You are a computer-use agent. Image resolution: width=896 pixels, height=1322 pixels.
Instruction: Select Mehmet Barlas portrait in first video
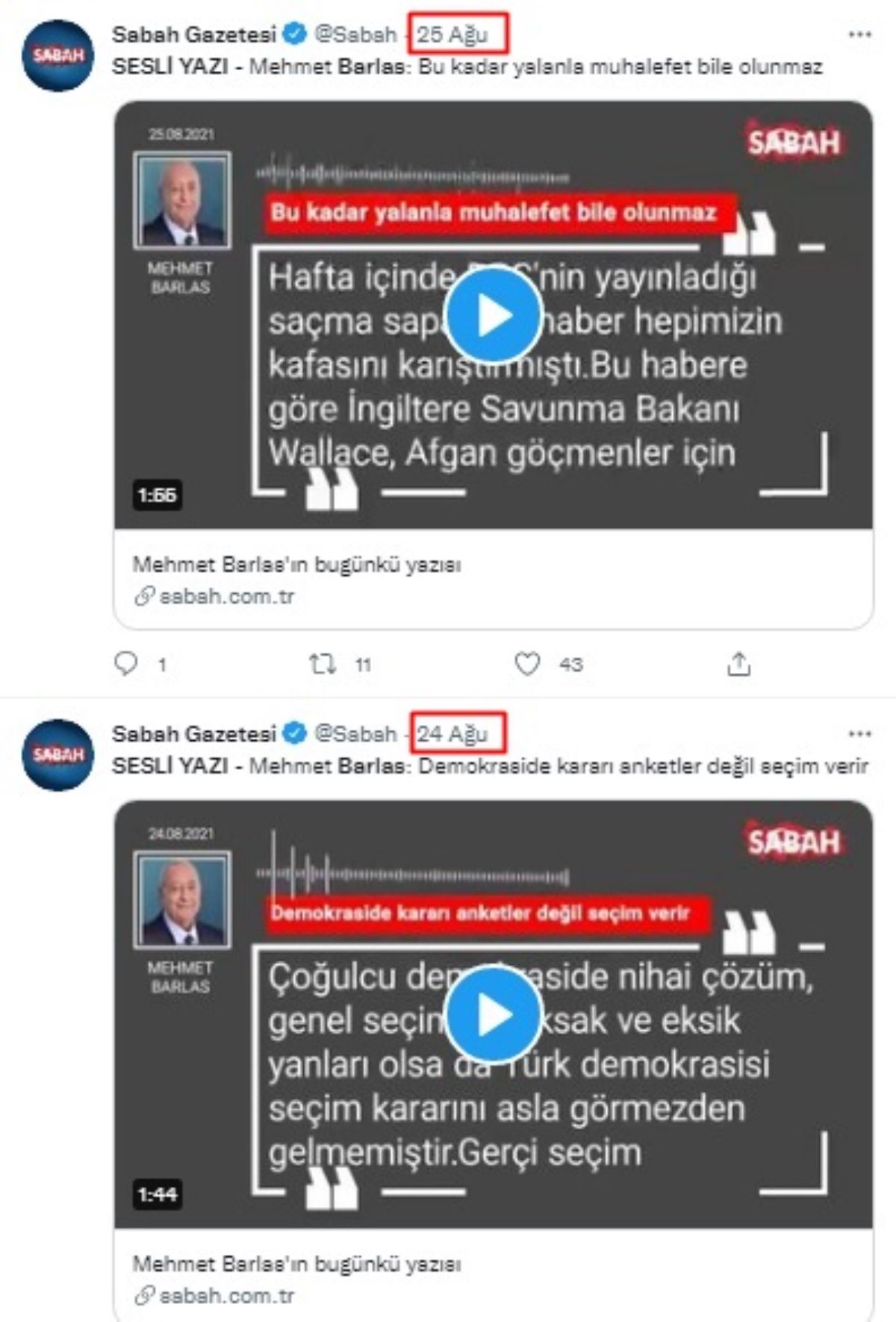[182, 200]
